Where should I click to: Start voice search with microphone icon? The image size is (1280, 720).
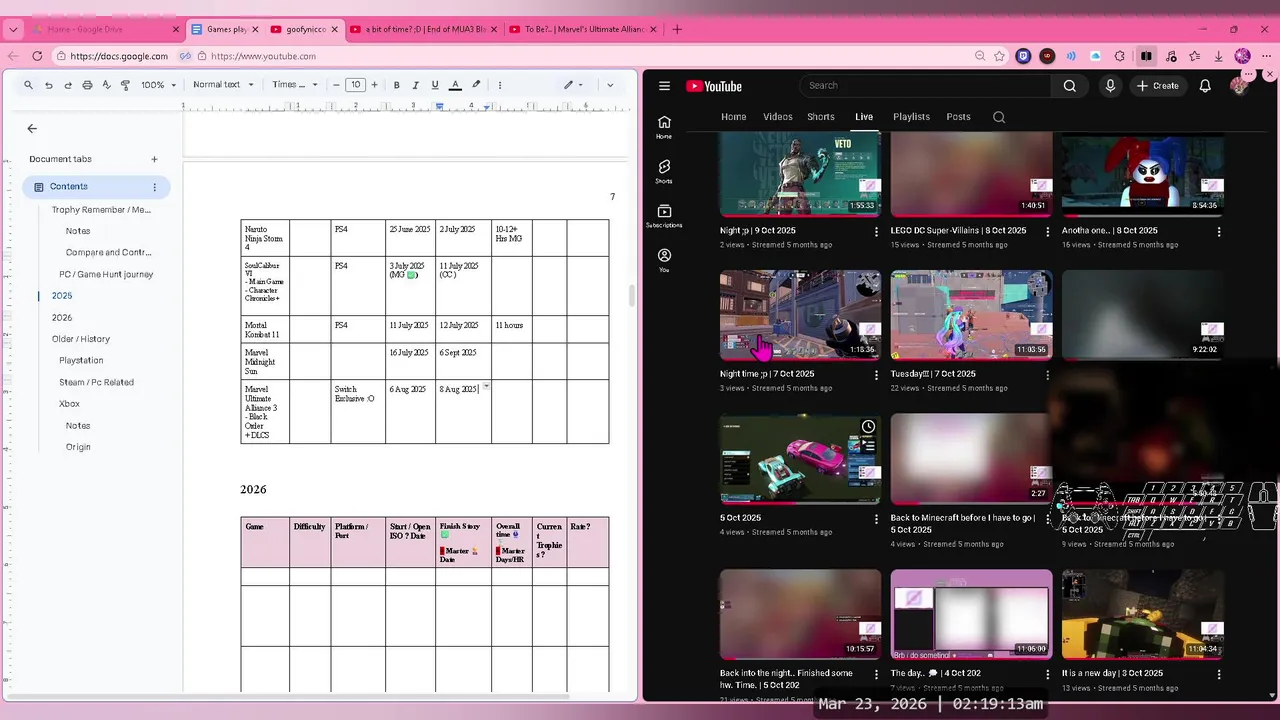(1110, 86)
